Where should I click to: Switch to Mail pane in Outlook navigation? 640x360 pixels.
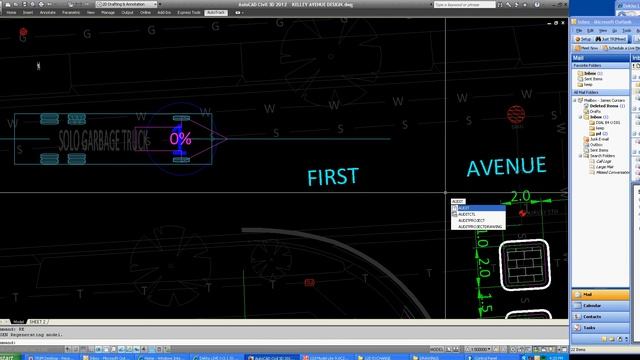click(x=600, y=295)
